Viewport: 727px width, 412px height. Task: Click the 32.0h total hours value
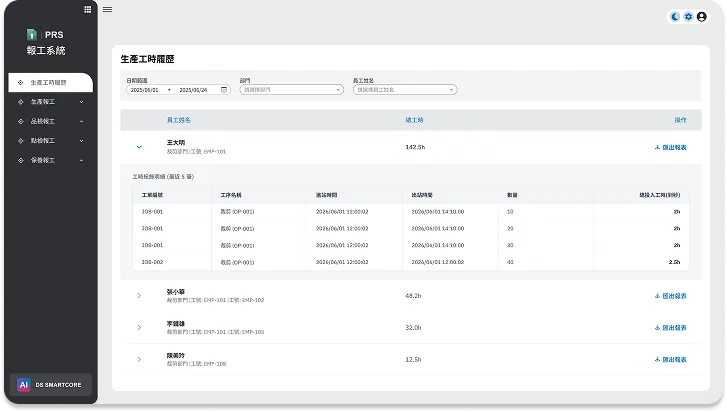413,328
